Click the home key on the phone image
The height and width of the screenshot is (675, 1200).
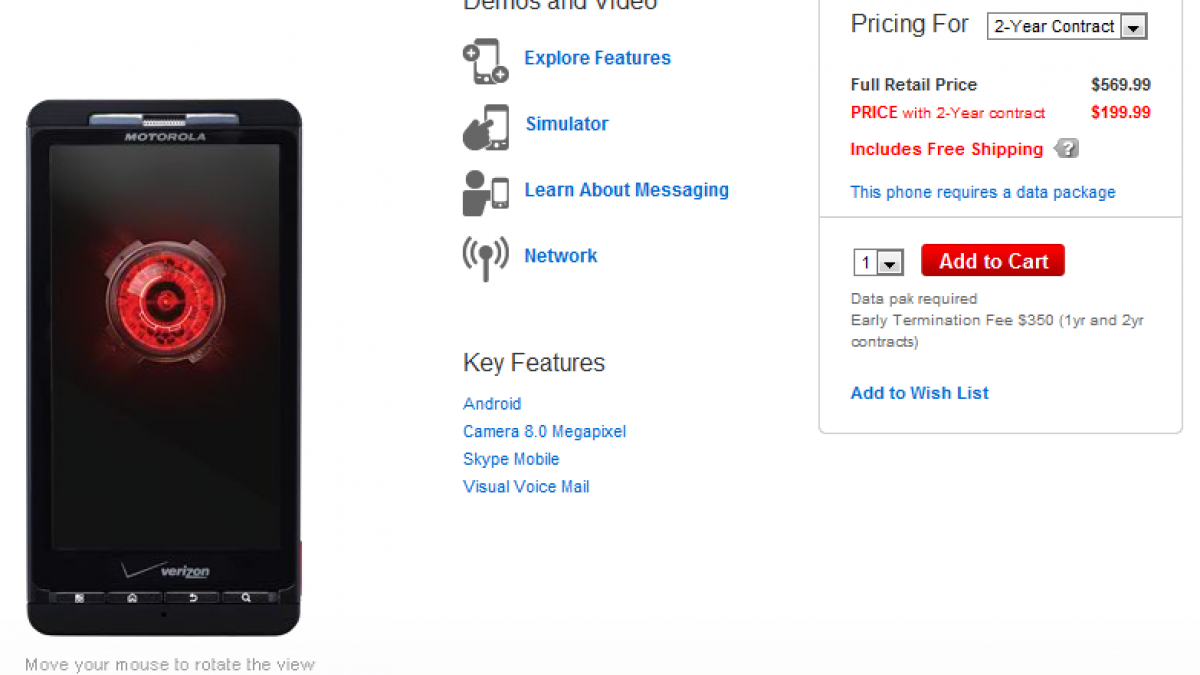tap(132, 598)
